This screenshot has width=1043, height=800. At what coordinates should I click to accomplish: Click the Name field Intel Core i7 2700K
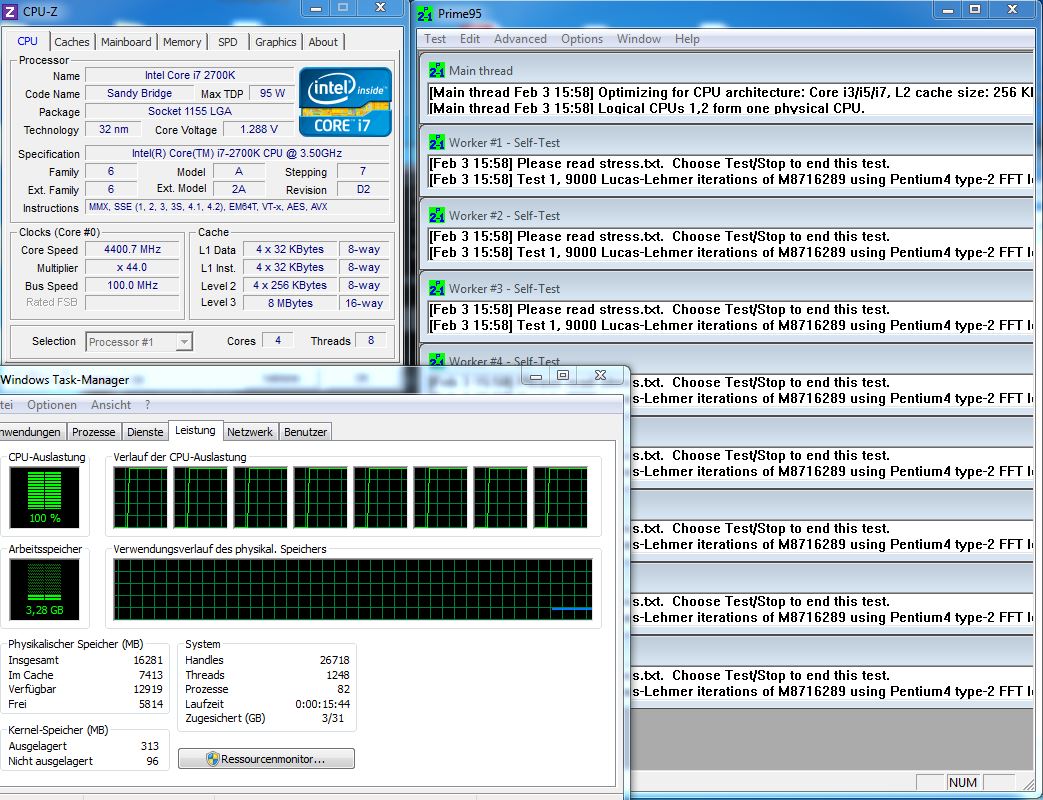[x=190, y=75]
